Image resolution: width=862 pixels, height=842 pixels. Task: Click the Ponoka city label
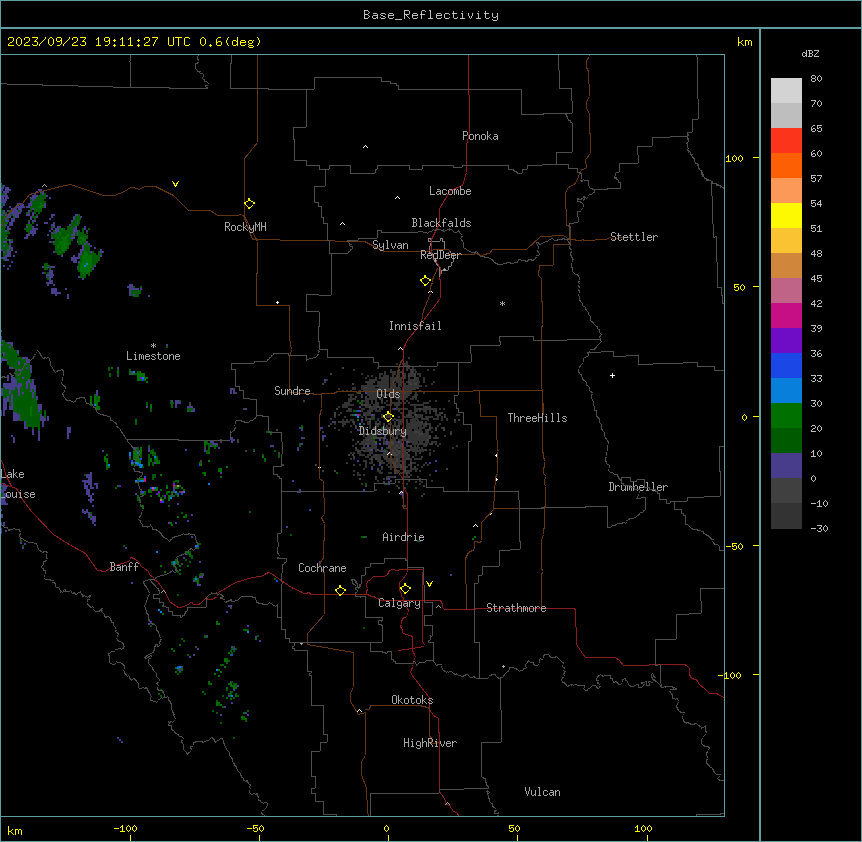(x=480, y=136)
